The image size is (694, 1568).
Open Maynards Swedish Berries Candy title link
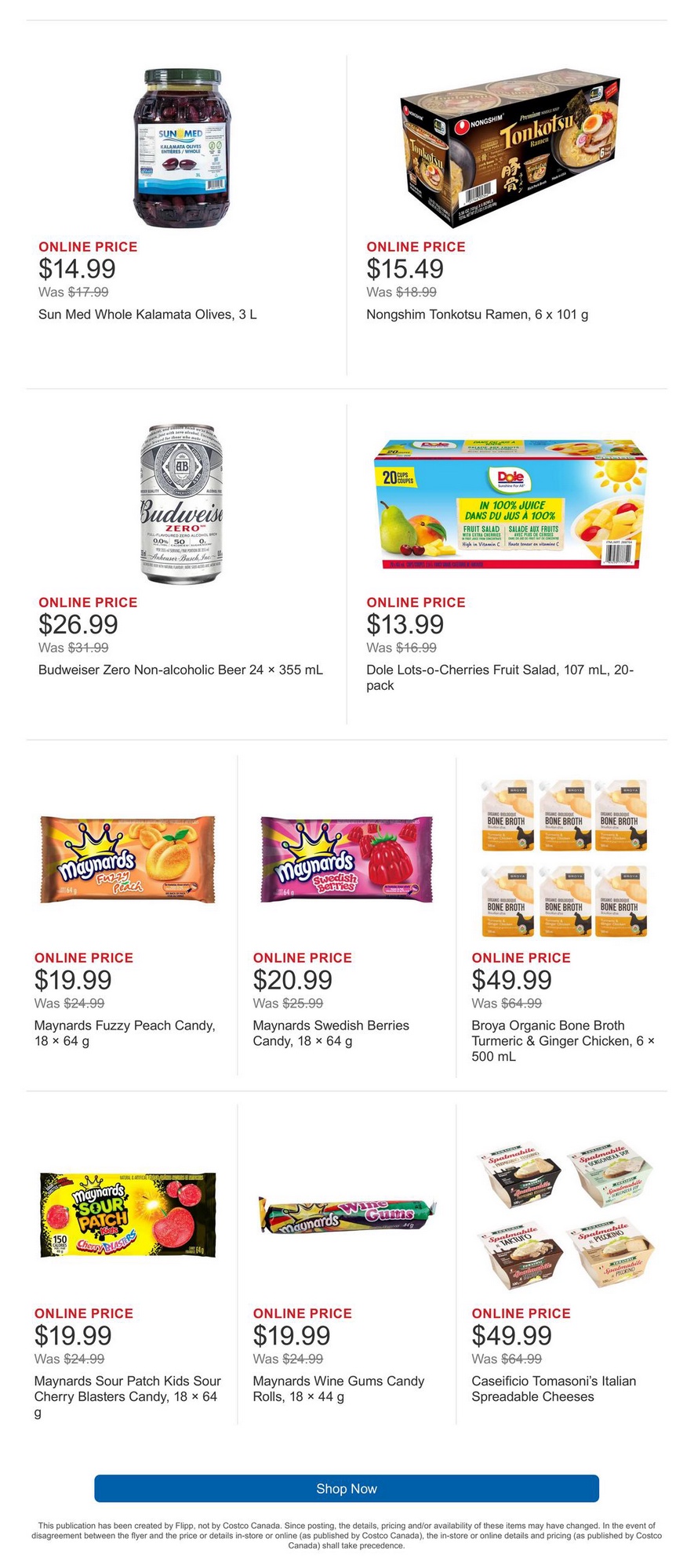331,1033
